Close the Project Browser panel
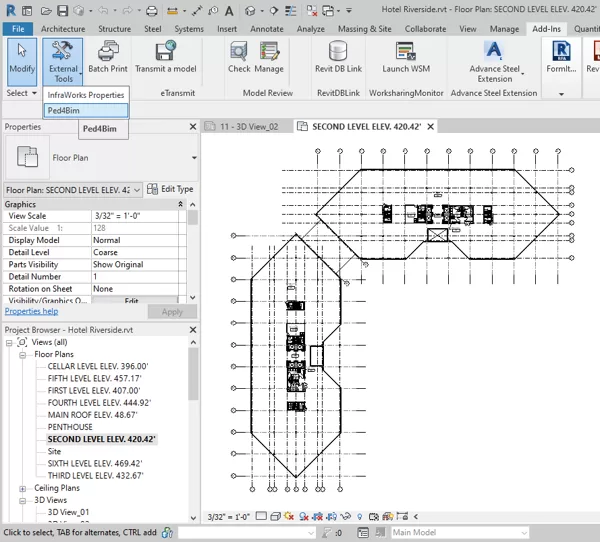 point(193,330)
